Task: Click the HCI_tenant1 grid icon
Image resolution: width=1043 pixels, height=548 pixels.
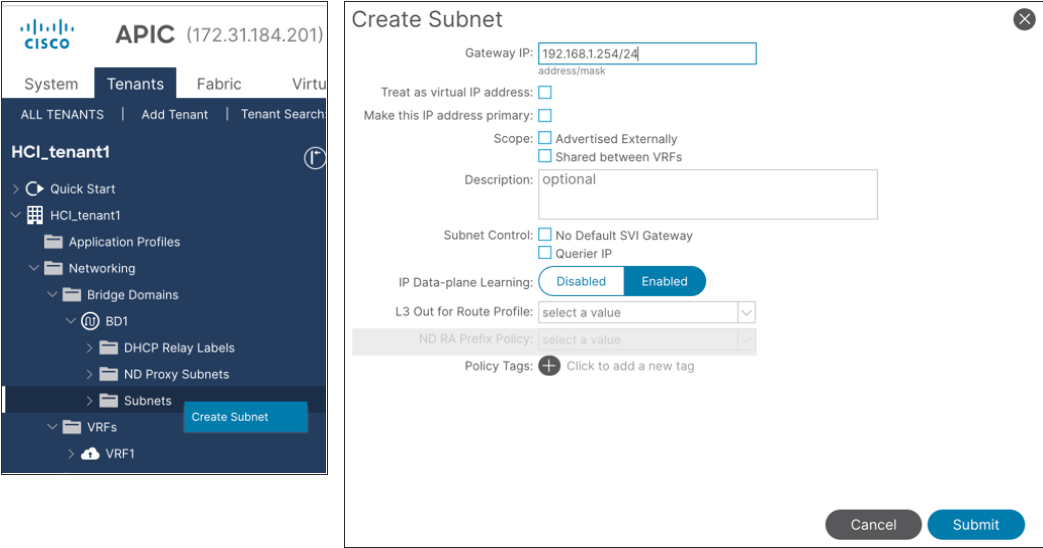Action: pos(35,215)
